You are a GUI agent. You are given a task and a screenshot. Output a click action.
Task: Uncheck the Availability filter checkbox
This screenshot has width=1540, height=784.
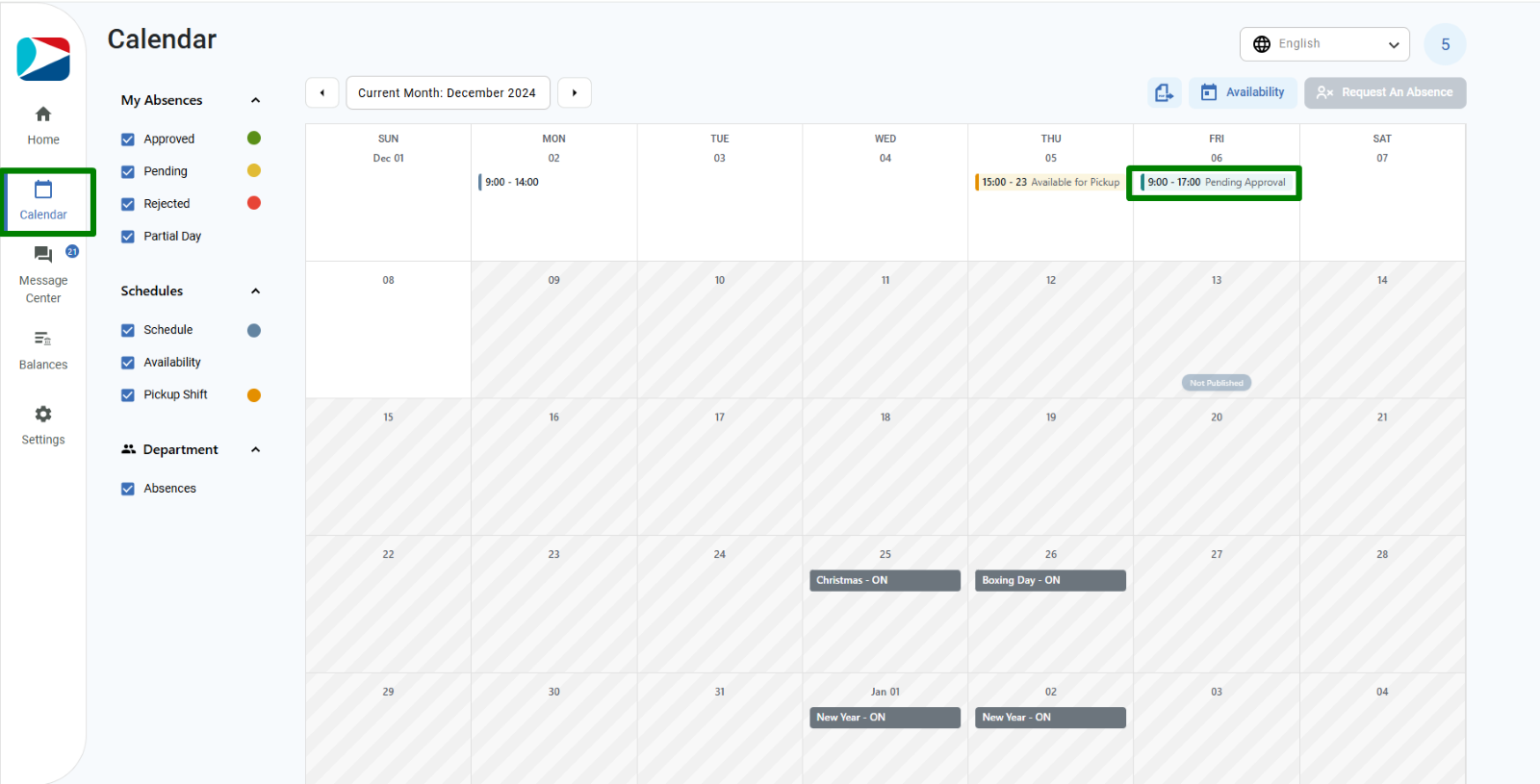[128, 363]
